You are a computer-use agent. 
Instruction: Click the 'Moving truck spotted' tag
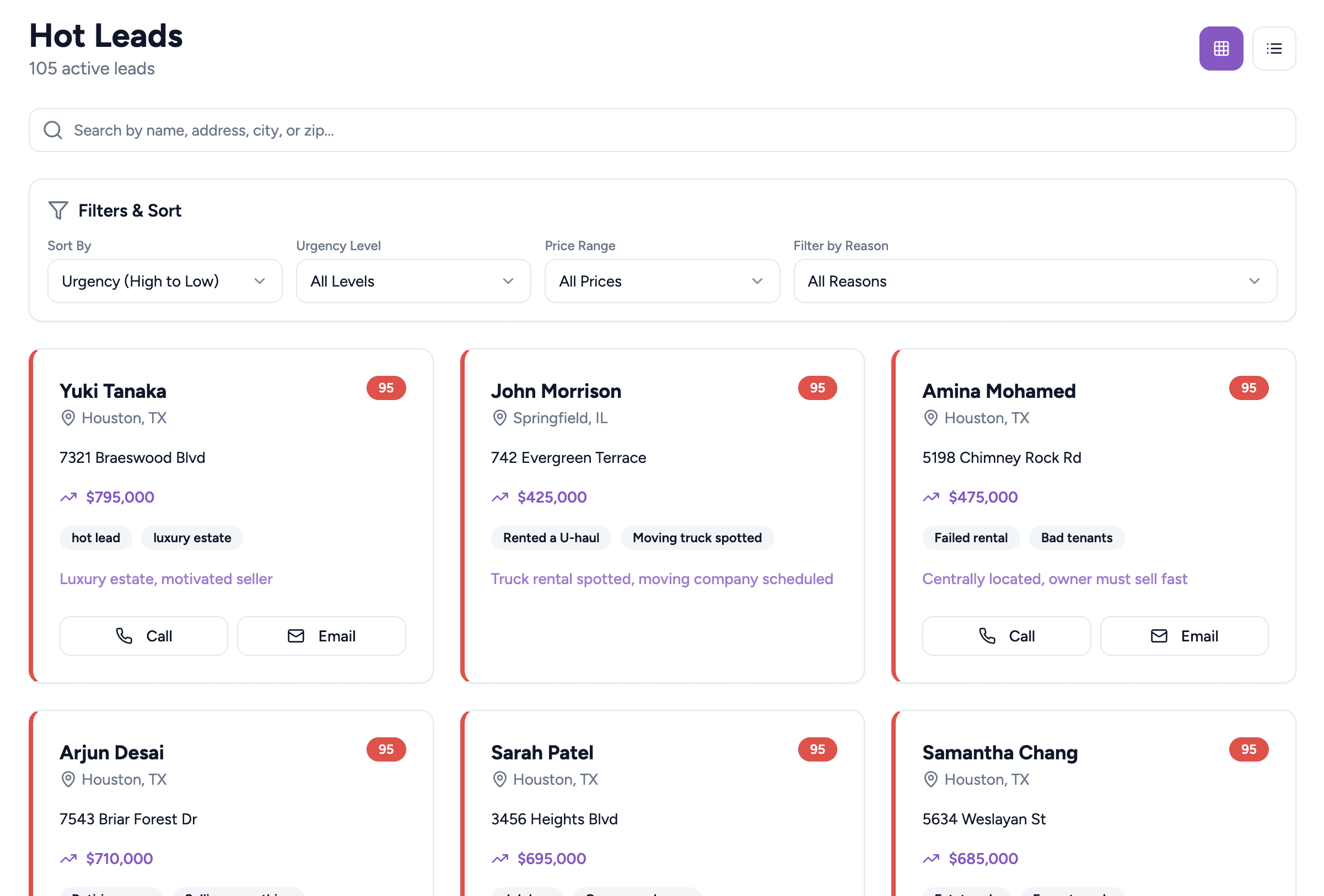696,538
